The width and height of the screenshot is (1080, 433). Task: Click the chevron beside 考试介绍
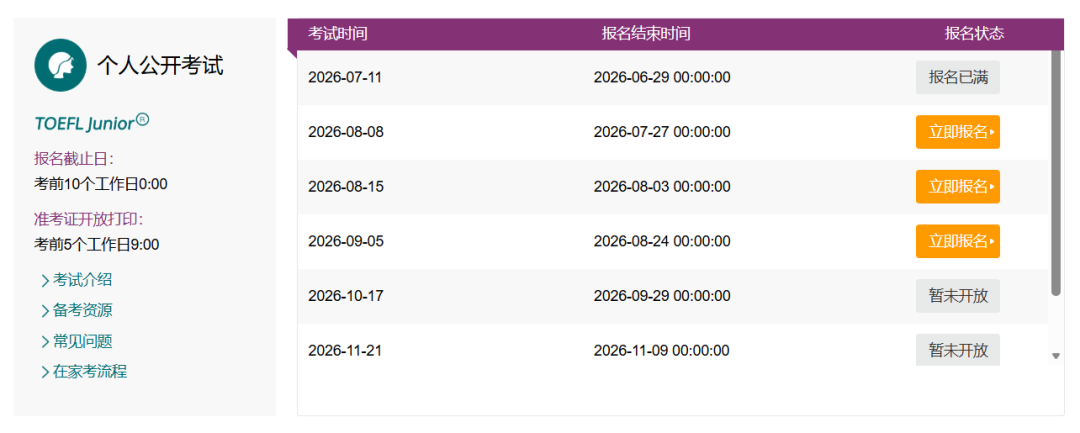pos(45,281)
